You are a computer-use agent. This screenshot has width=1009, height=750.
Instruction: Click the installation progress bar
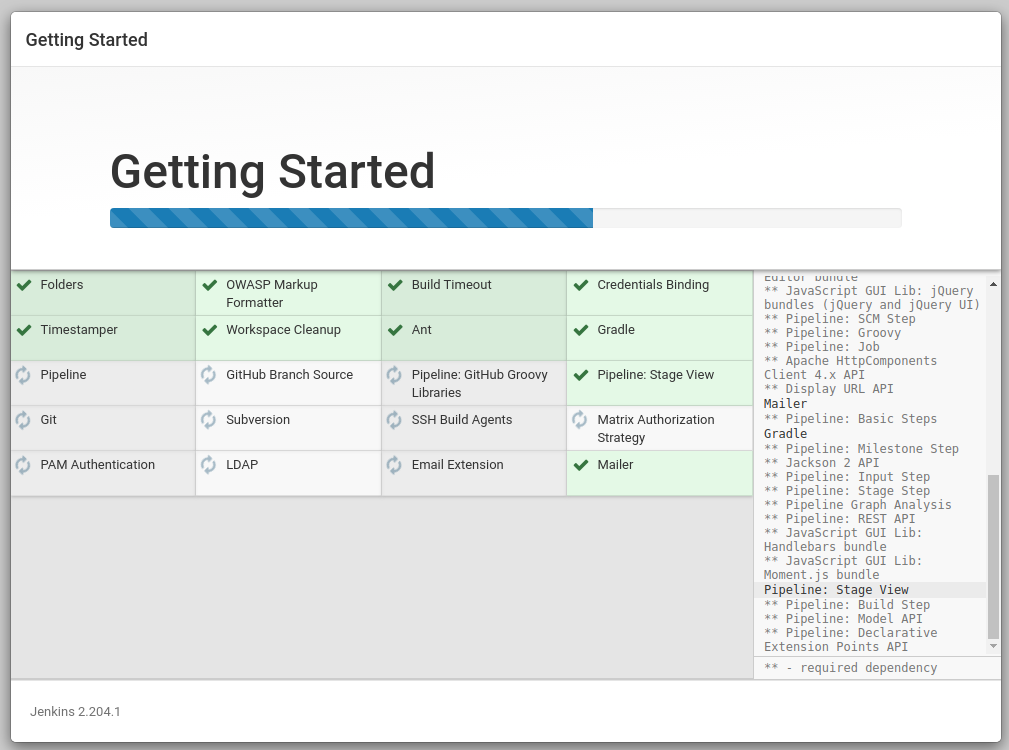(505, 218)
